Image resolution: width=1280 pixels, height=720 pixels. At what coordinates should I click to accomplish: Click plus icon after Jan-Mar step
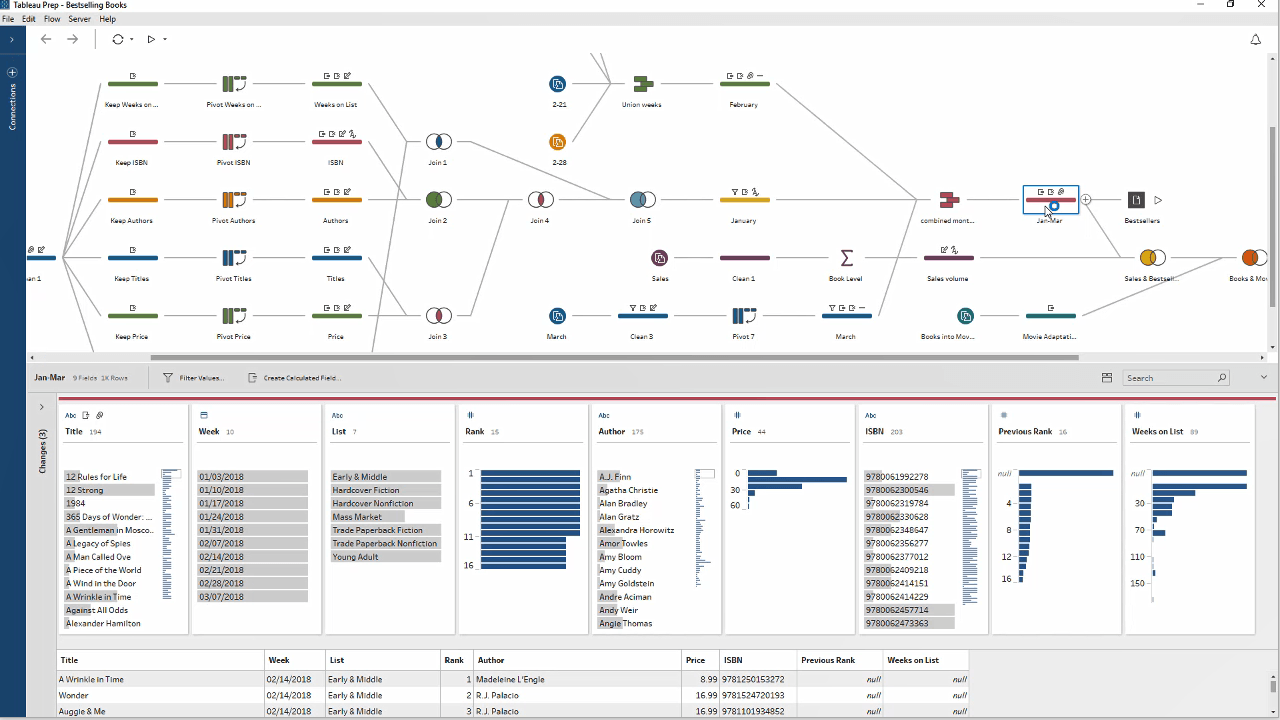click(1086, 200)
